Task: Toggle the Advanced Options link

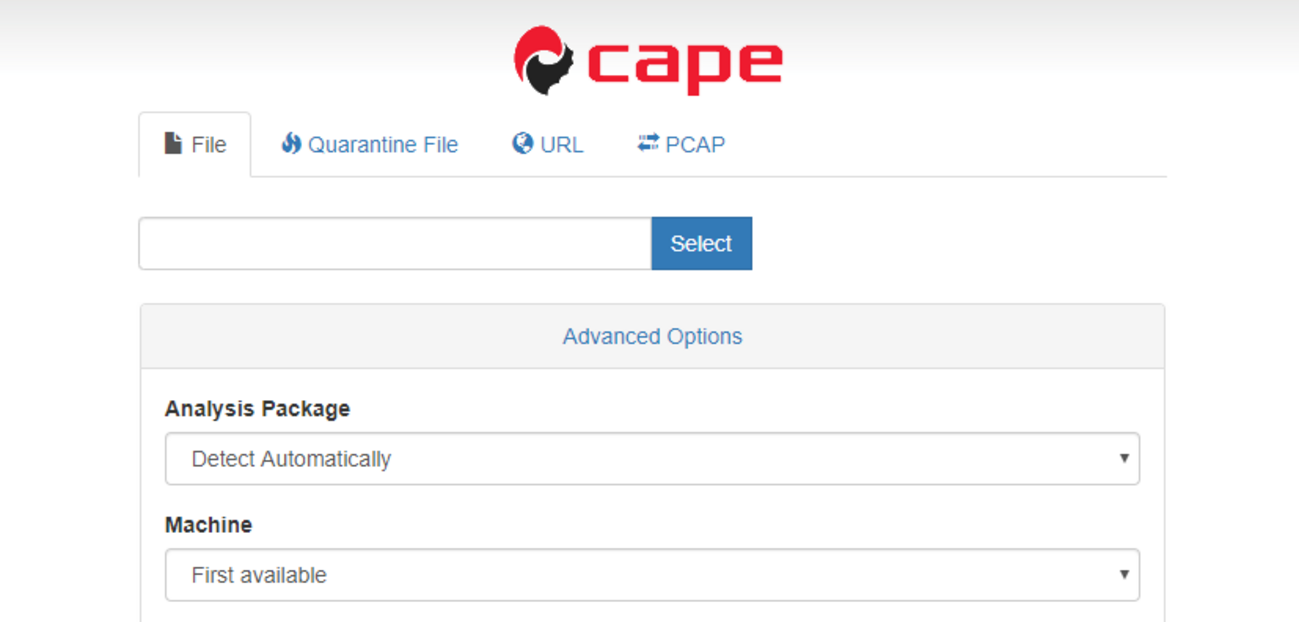Action: (x=652, y=337)
